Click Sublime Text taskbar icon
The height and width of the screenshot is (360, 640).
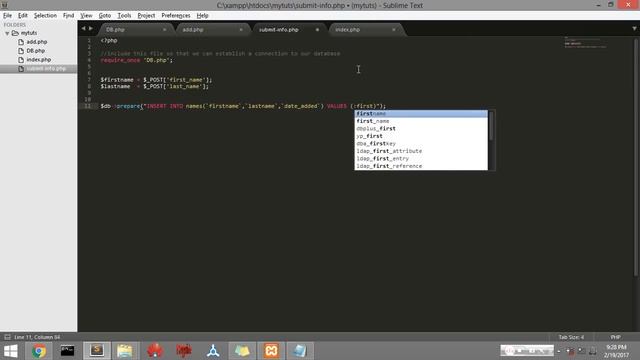coord(97,351)
